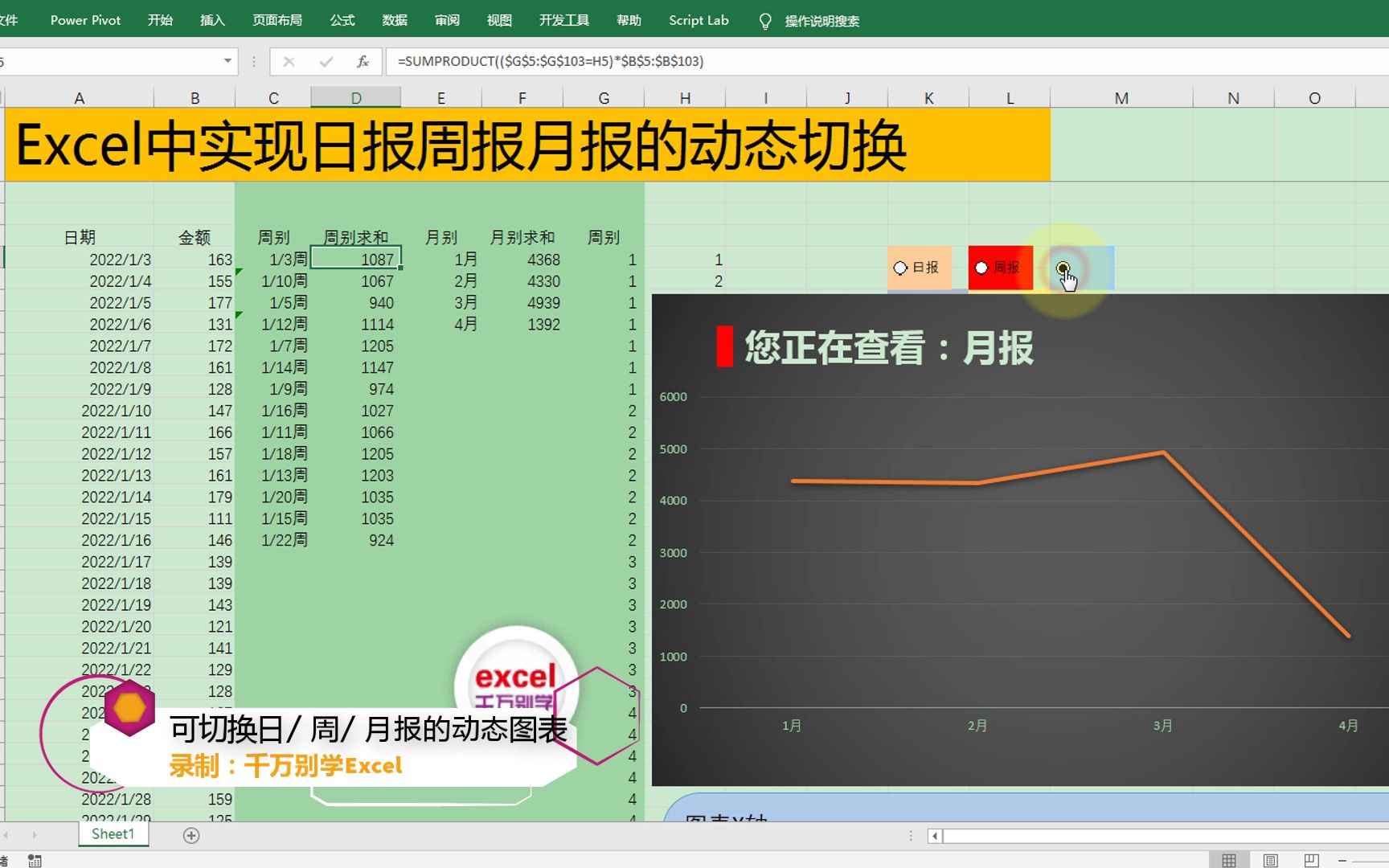Click the lightbulb tell-me search icon
This screenshot has width=1389, height=868.
click(x=765, y=21)
